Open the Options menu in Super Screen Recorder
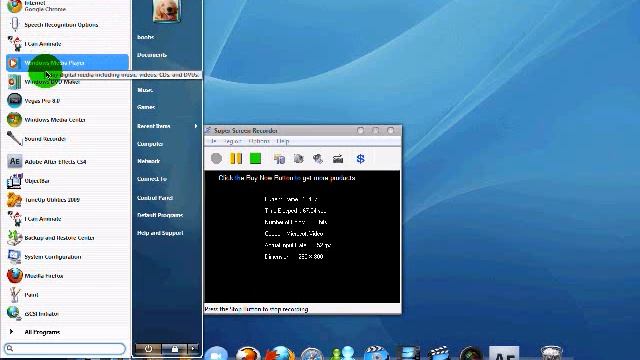Image resolution: width=640 pixels, height=360 pixels. pos(259,141)
